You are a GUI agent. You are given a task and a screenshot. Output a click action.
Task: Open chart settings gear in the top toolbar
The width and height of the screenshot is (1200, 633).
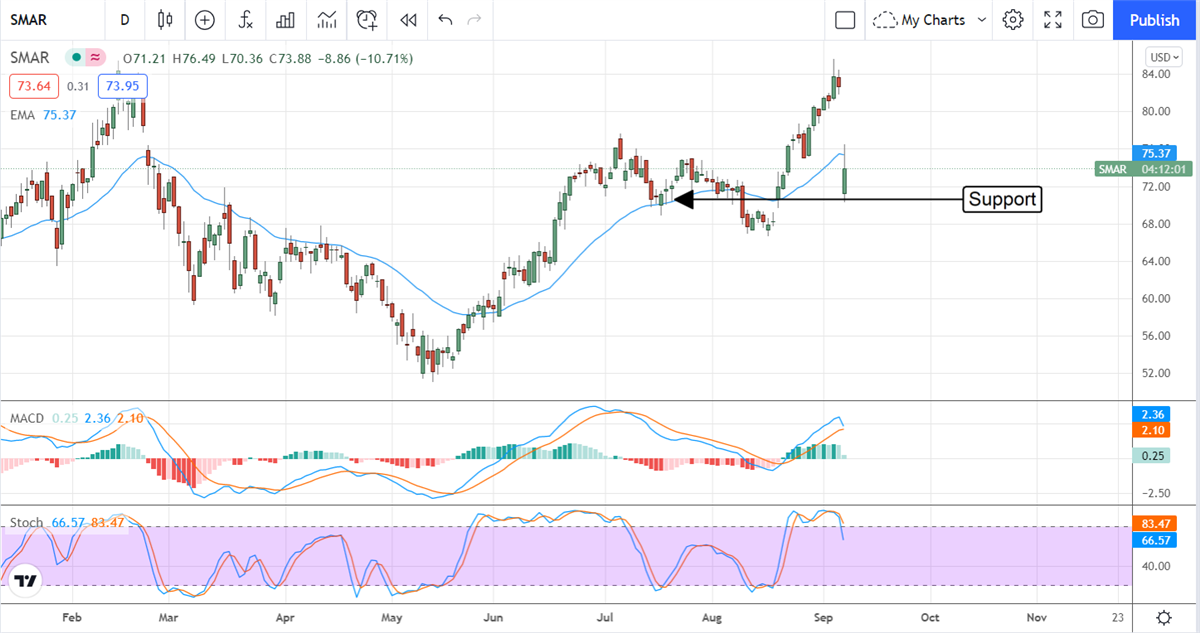(1013, 20)
